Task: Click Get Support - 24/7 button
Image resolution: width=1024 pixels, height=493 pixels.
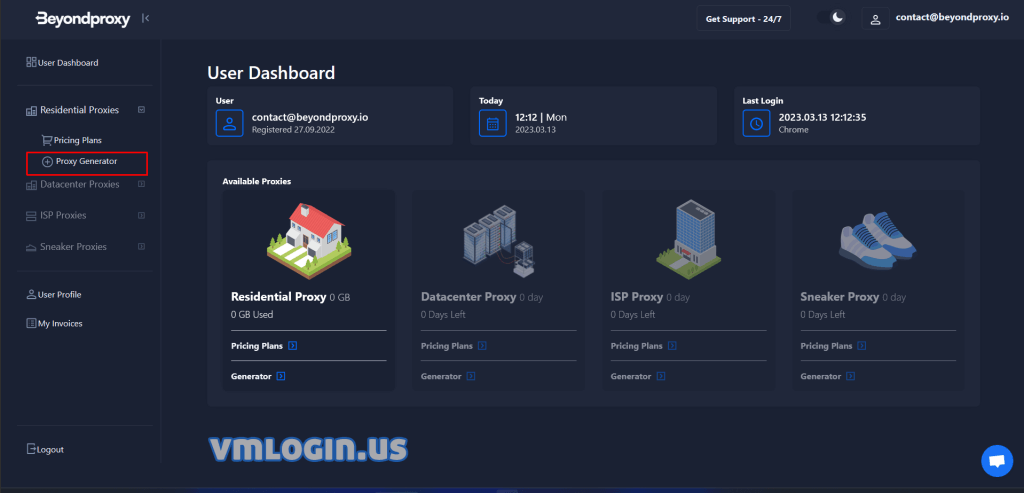Action: coord(743,18)
